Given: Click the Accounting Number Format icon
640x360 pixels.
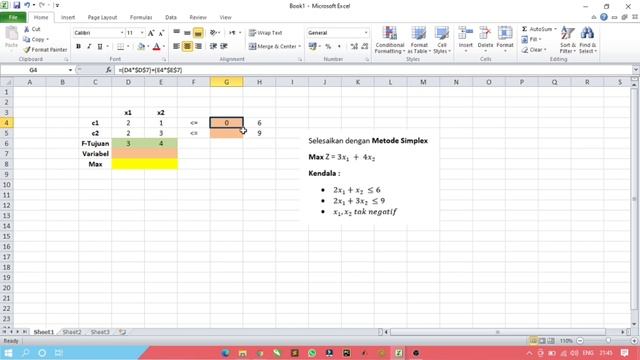Looking at the screenshot, I should (x=313, y=47).
